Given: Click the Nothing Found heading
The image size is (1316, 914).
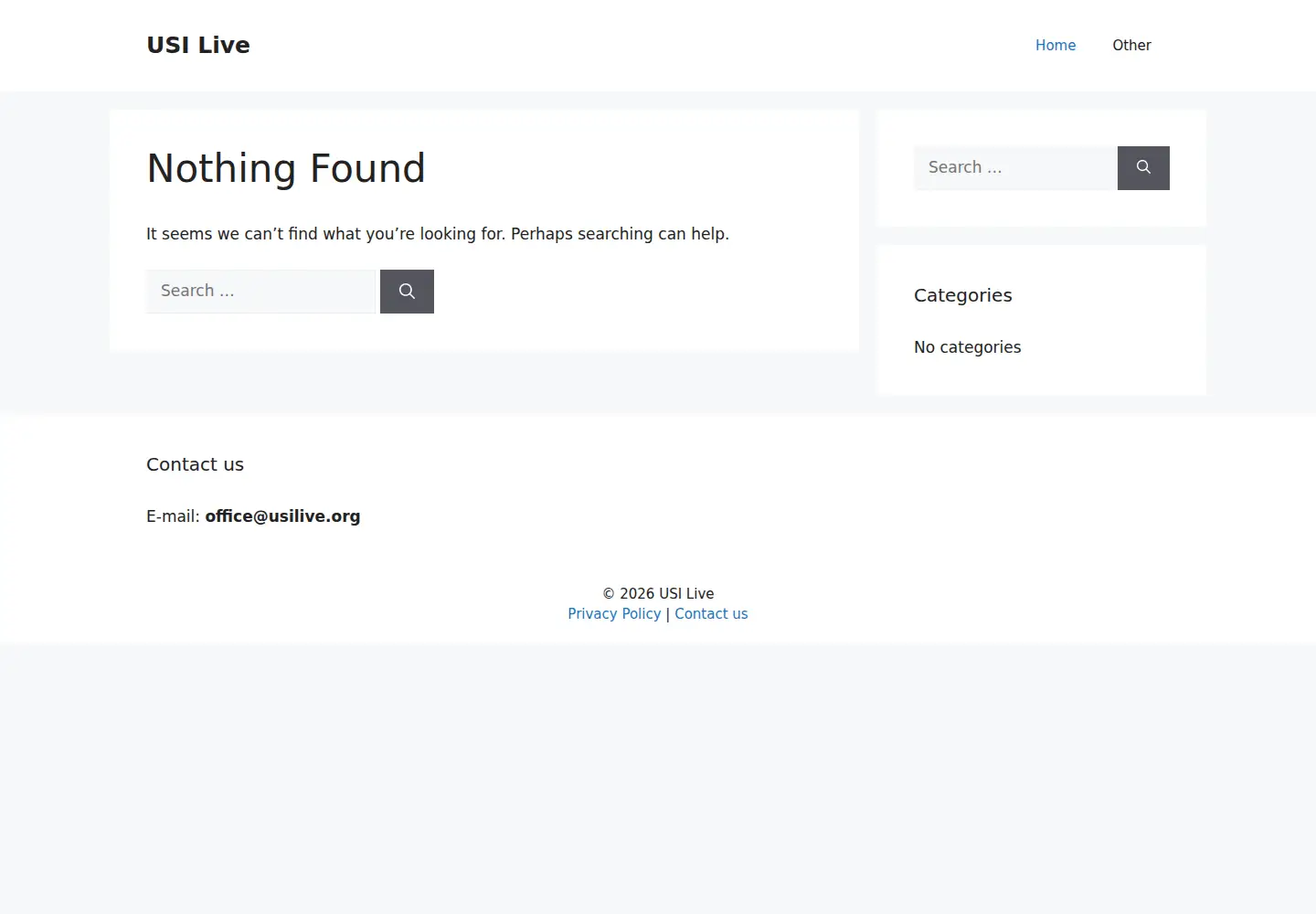Looking at the screenshot, I should point(286,168).
